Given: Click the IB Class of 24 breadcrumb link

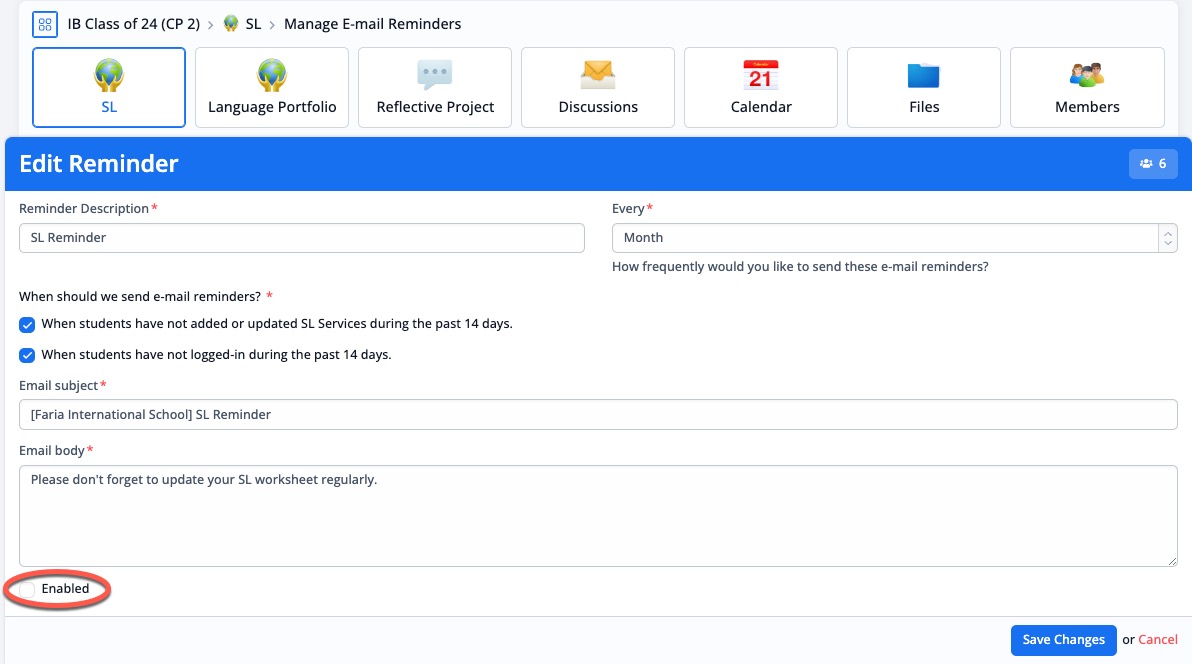Looking at the screenshot, I should coord(134,24).
